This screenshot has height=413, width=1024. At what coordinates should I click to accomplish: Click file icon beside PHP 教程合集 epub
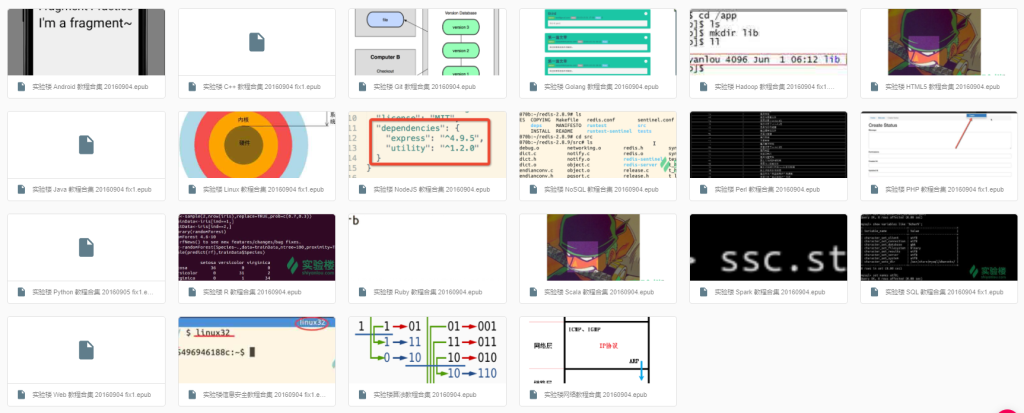pos(874,189)
